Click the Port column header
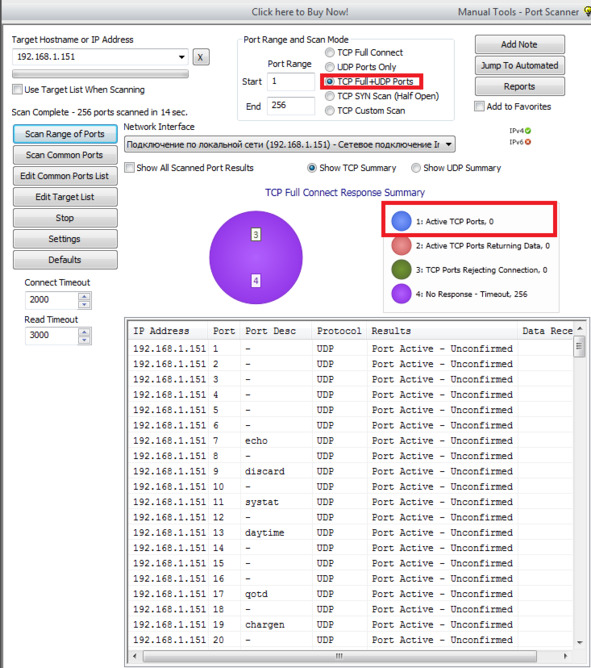Image resolution: width=591 pixels, height=668 pixels. coord(224,331)
